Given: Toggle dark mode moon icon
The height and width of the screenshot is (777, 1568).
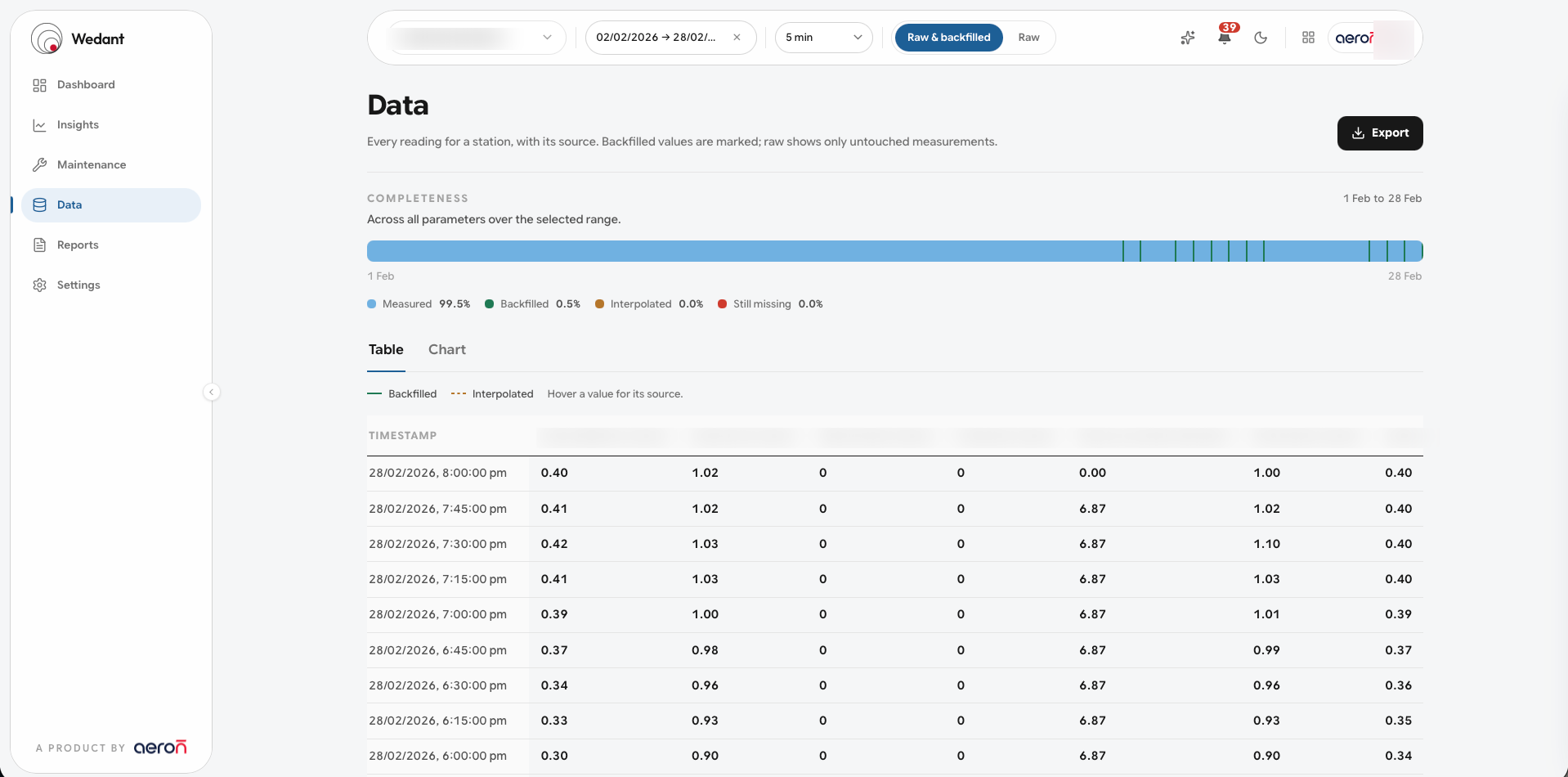Looking at the screenshot, I should 1261,38.
